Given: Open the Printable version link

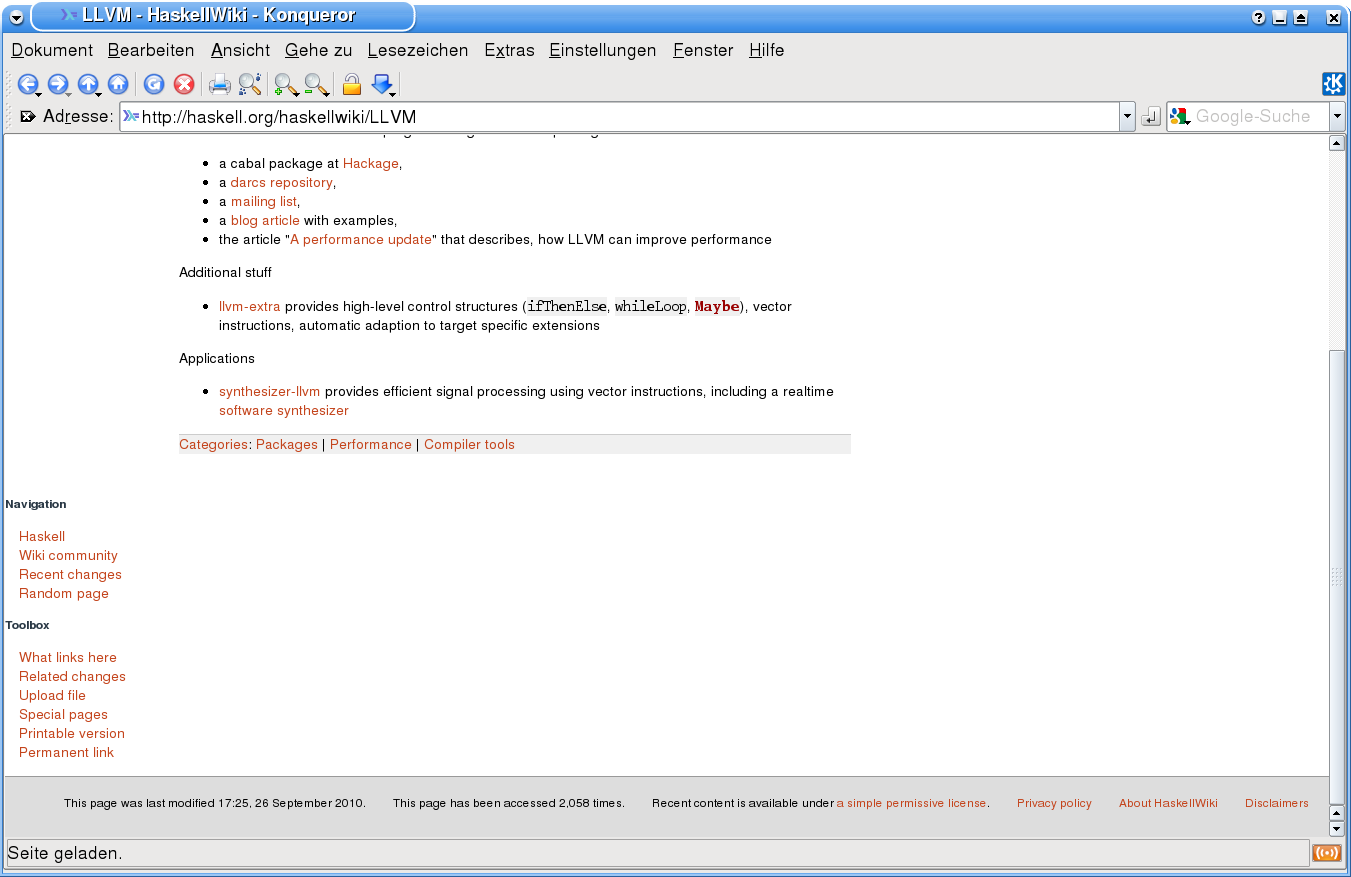Looking at the screenshot, I should pos(72,734).
